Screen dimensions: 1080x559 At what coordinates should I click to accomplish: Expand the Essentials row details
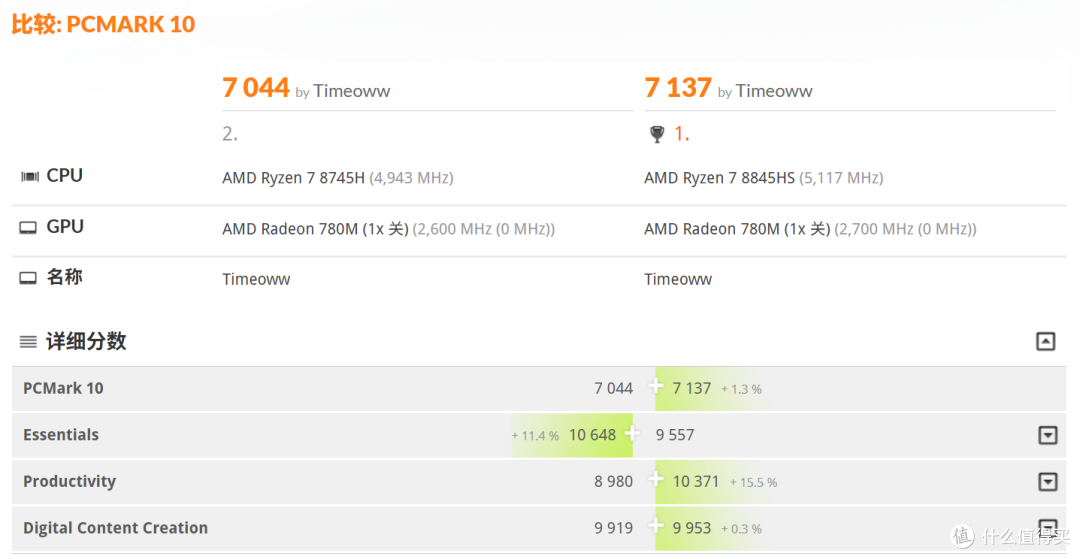(x=1047, y=435)
